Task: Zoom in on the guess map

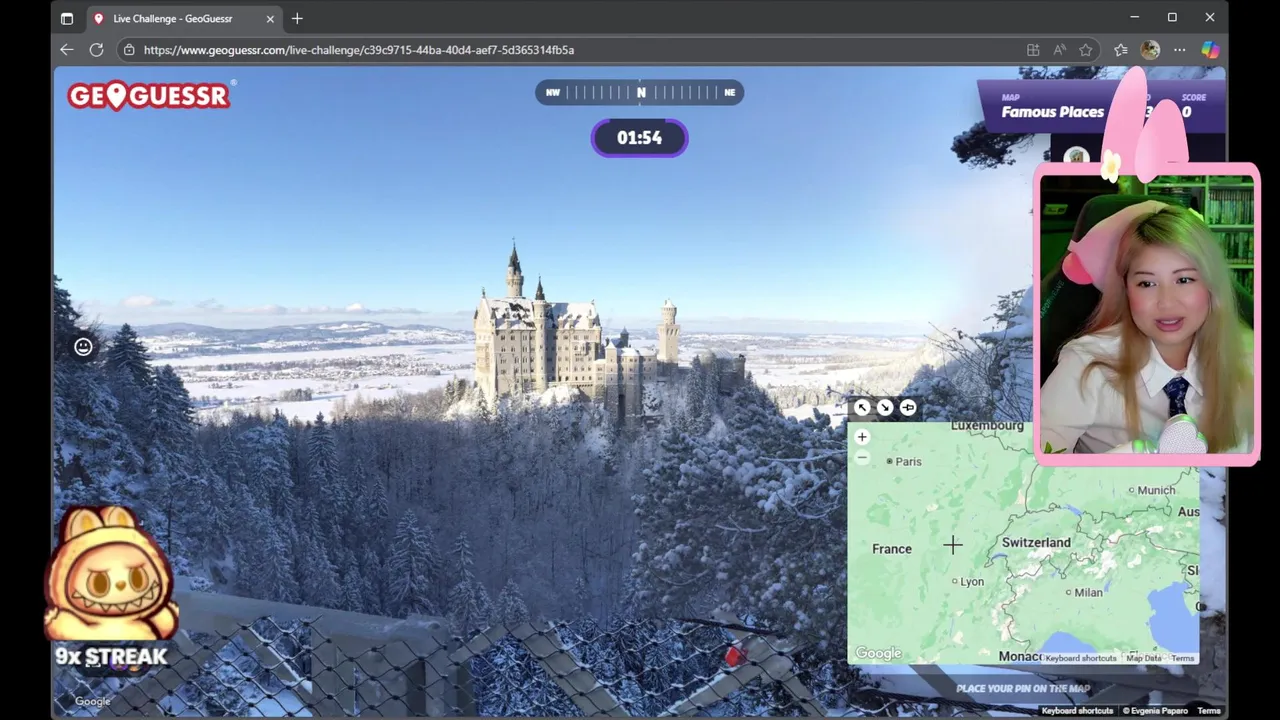Action: point(862,437)
